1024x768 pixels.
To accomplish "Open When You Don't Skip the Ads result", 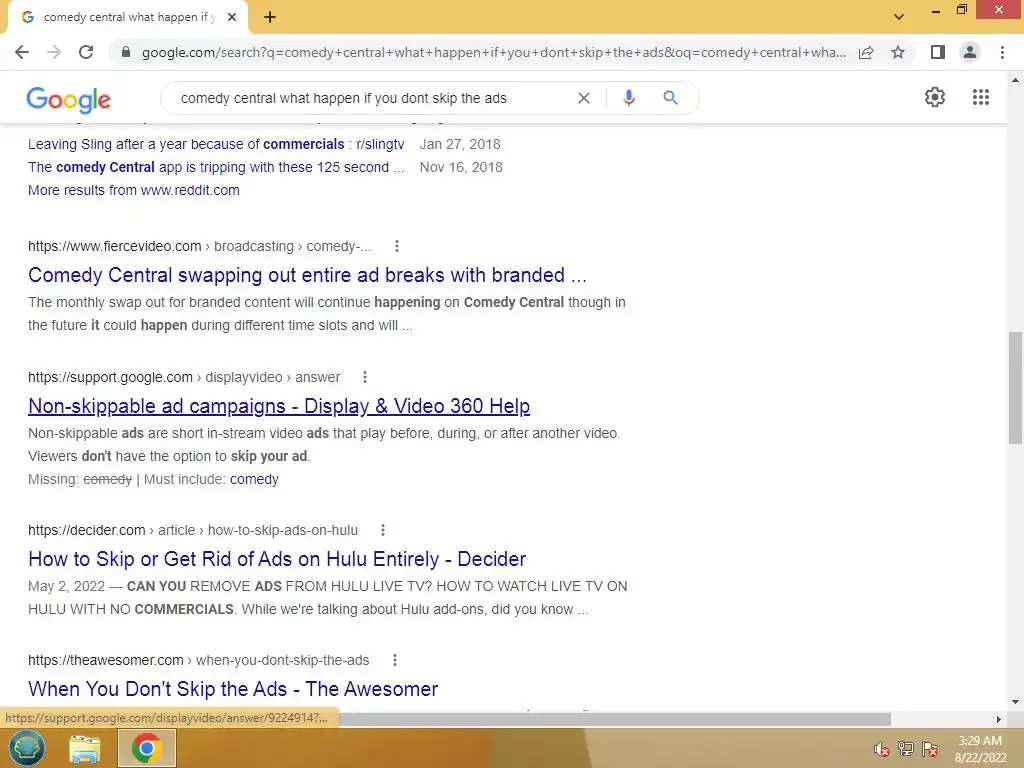I will 233,689.
